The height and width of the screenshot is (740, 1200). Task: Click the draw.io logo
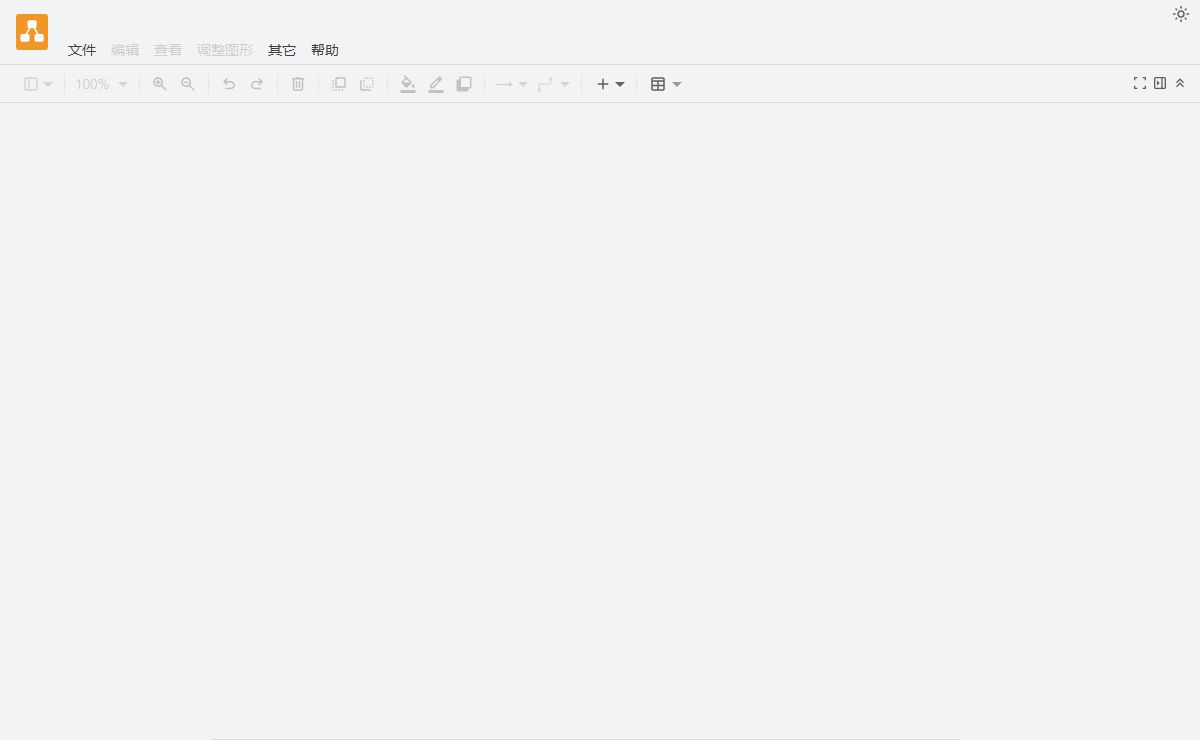(x=32, y=32)
